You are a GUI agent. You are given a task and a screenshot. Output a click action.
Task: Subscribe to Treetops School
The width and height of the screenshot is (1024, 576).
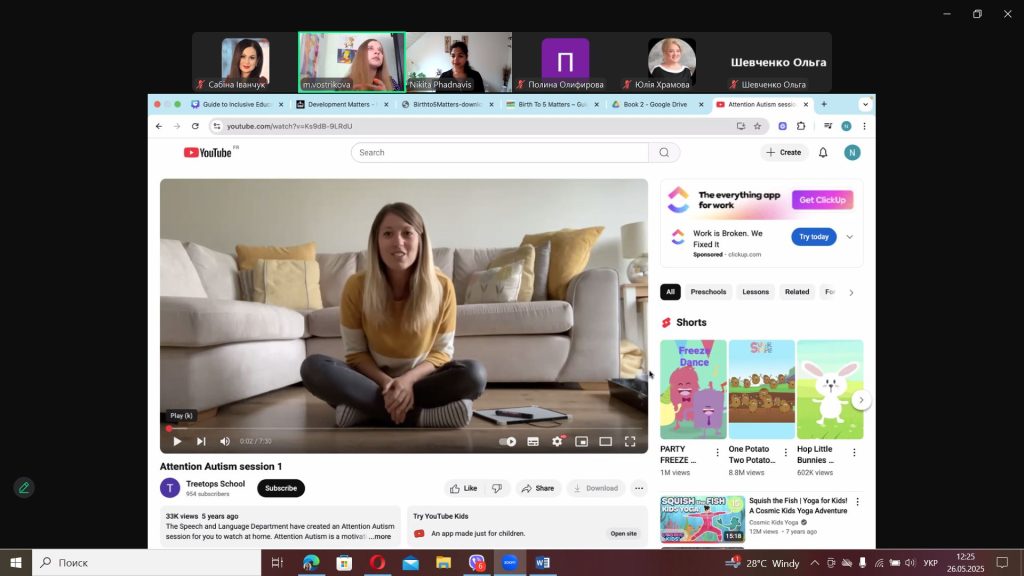(x=281, y=488)
